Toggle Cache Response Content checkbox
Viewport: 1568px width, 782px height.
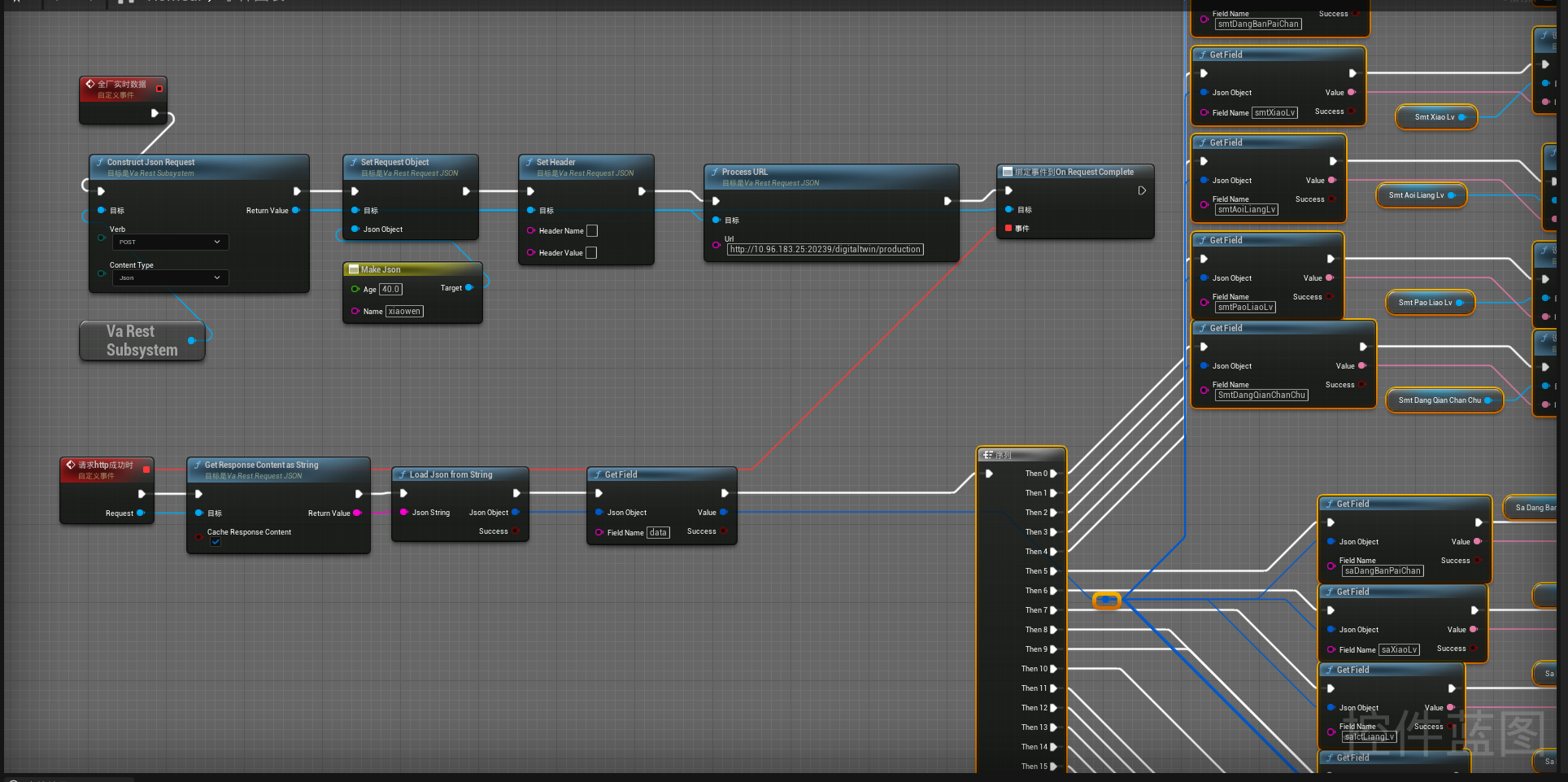tap(216, 542)
